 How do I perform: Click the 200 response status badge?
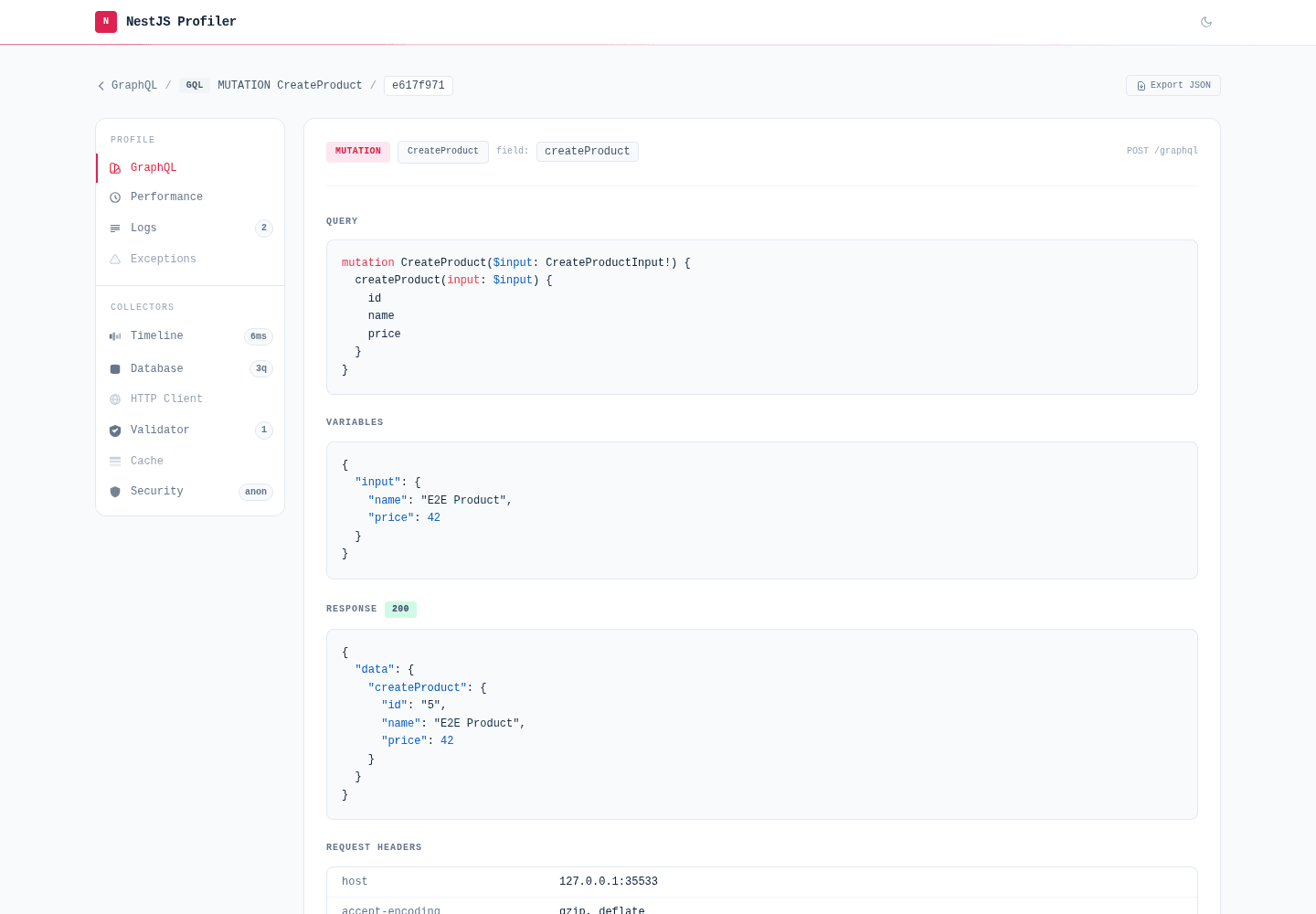click(x=400, y=610)
